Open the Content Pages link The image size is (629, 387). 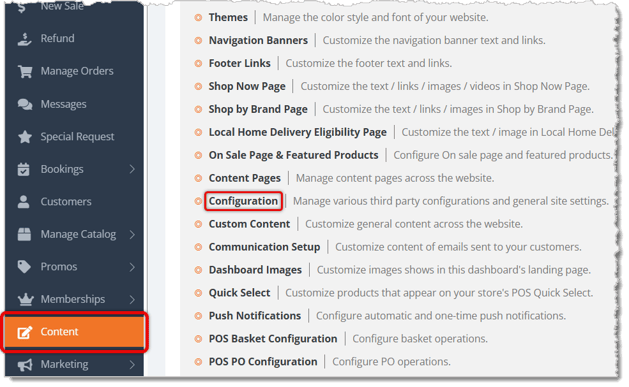click(x=244, y=178)
